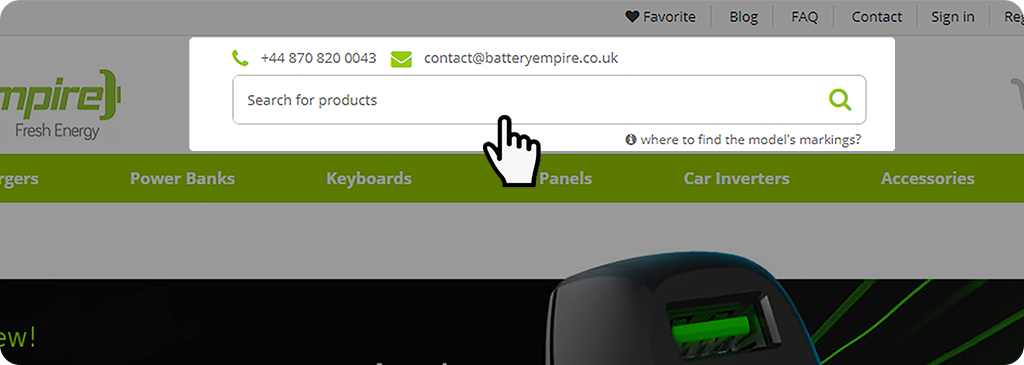Click the green phone icon
Viewport: 1024px width, 365px height.
pyautogui.click(x=240, y=58)
